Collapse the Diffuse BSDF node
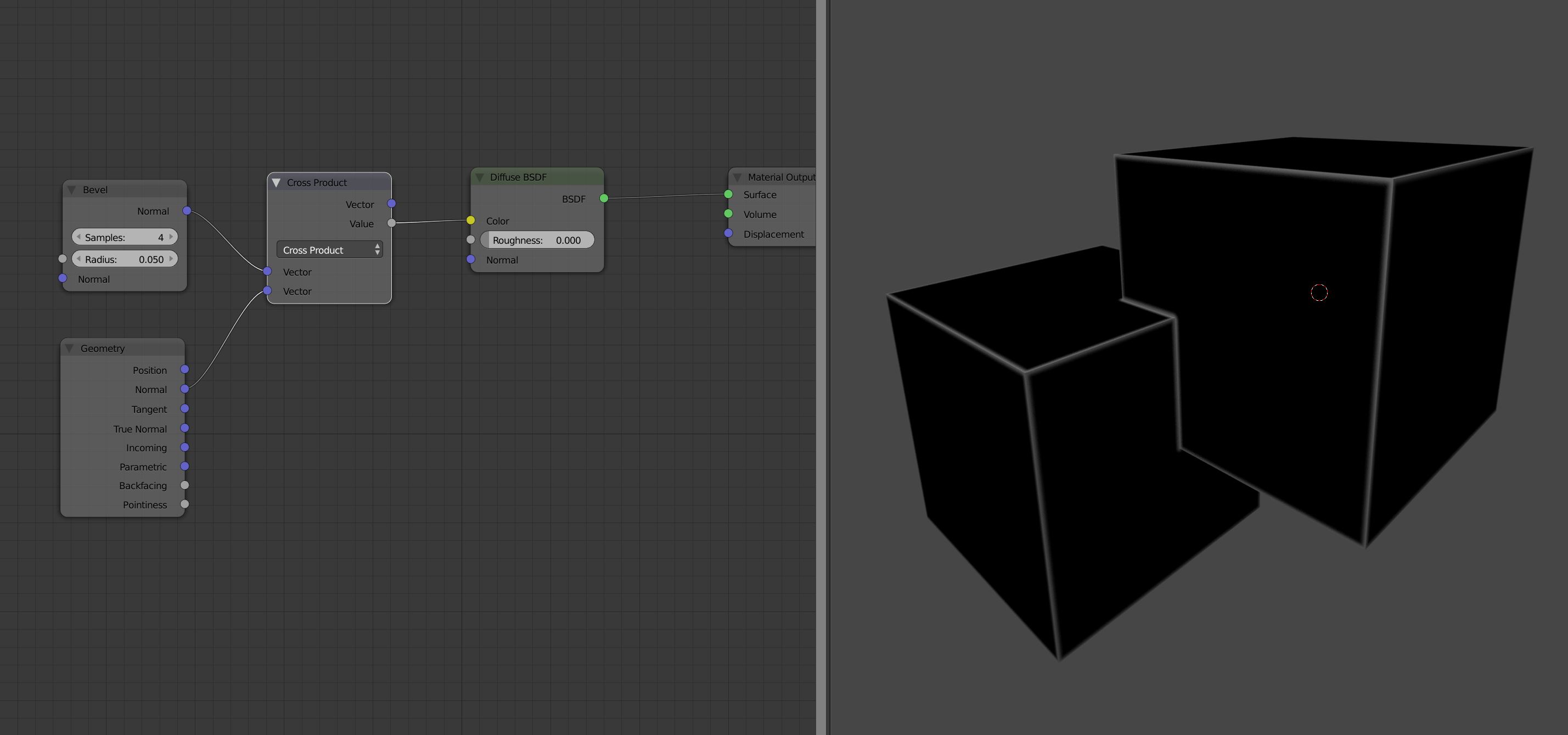The width and height of the screenshot is (1568, 735). point(480,177)
